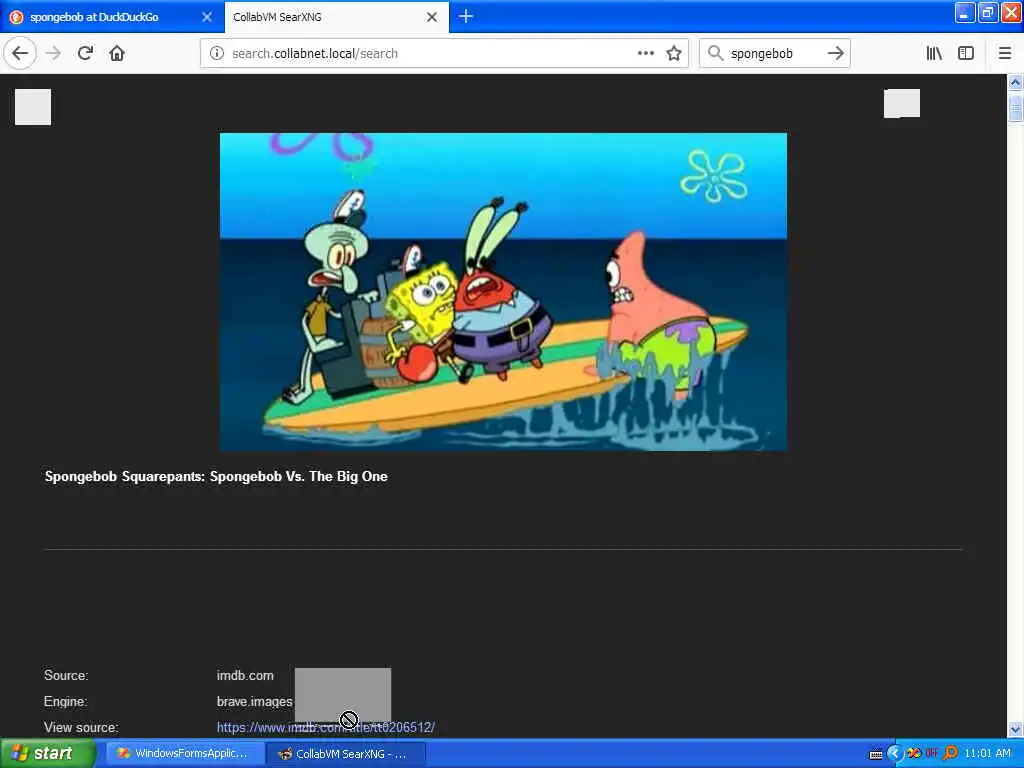
Task: Focus the spongebob search box
Action: pos(774,53)
